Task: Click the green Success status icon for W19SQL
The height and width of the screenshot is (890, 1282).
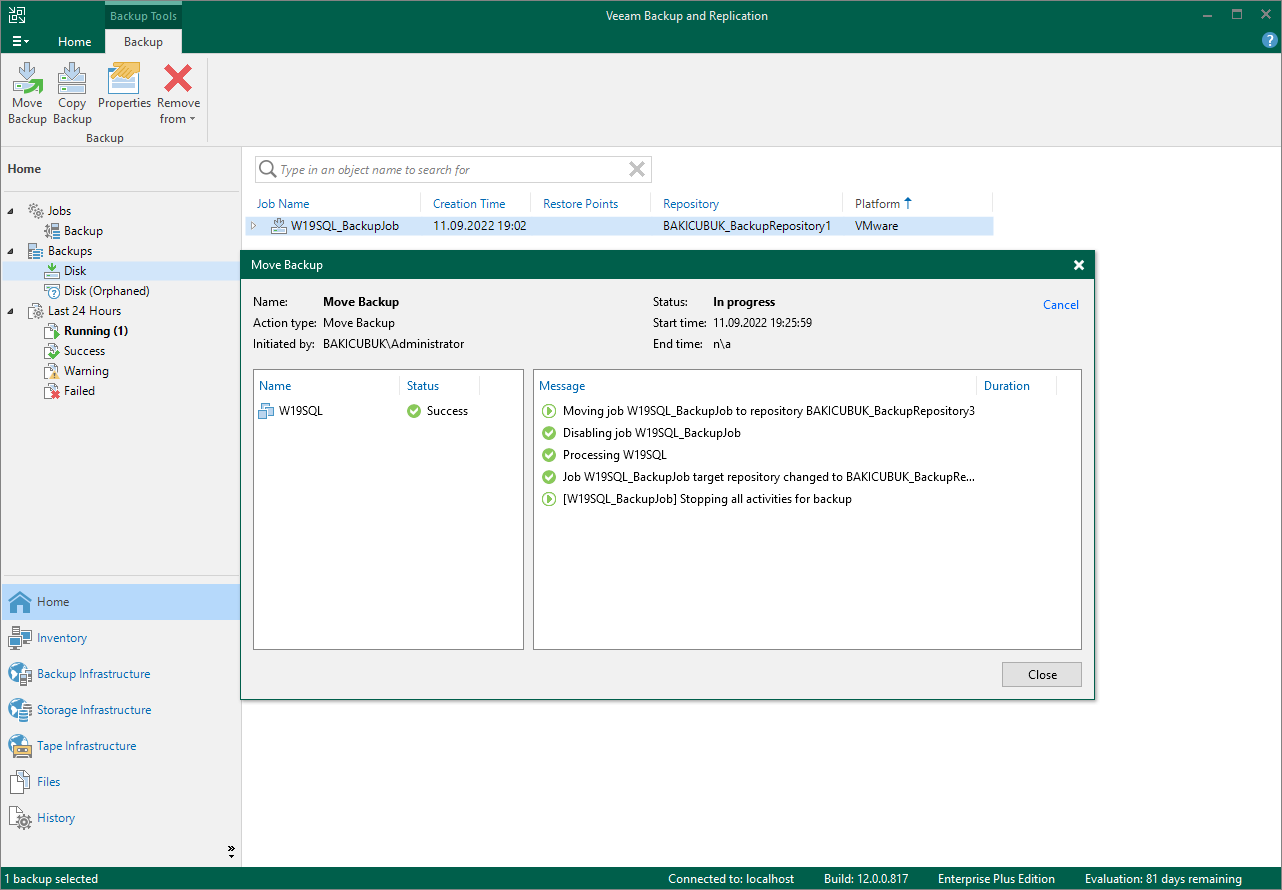Action: [x=414, y=411]
